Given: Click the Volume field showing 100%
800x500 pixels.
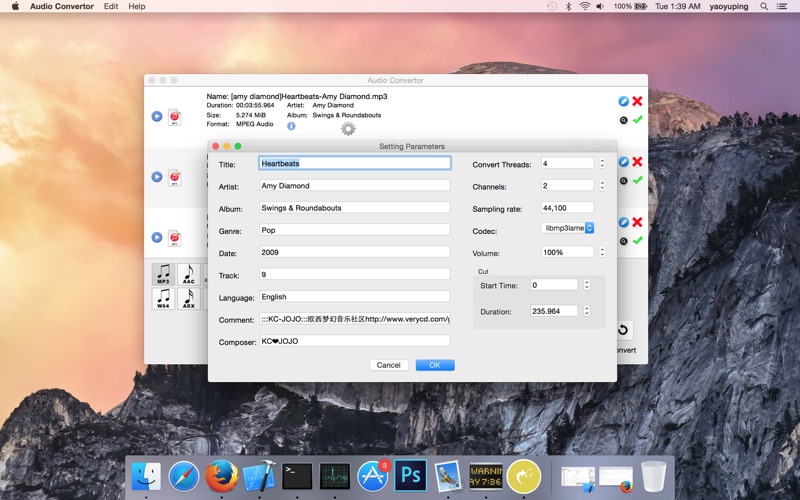Looking at the screenshot, I should 567,252.
